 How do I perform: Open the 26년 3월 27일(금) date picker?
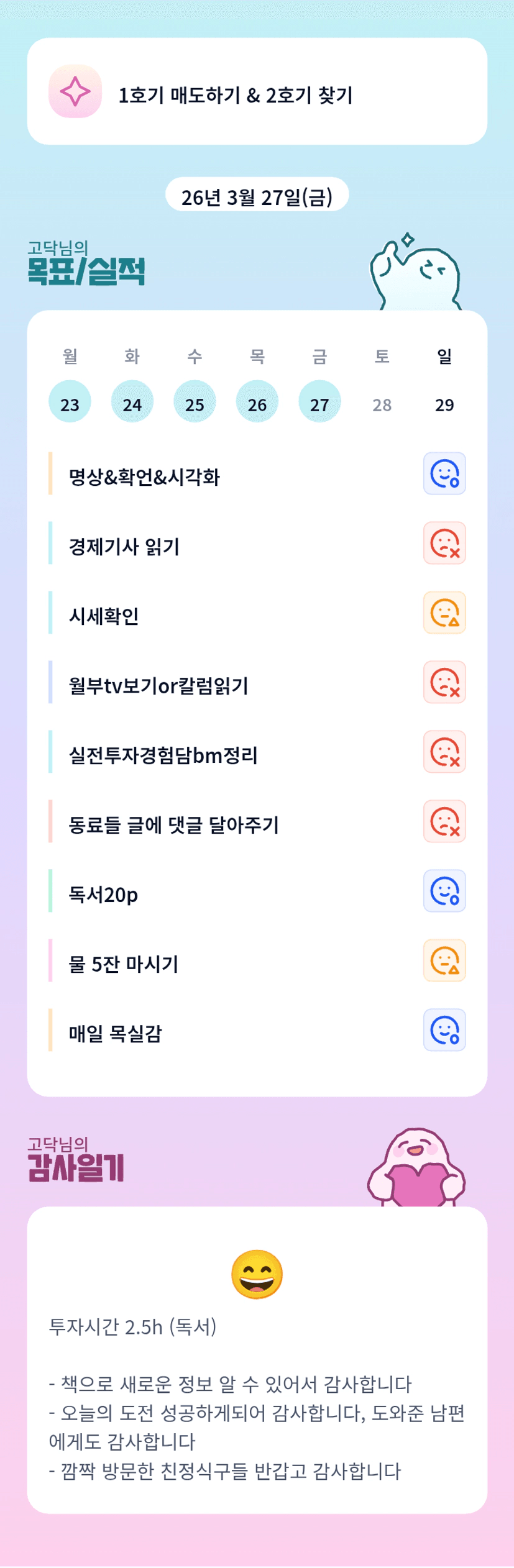(257, 196)
